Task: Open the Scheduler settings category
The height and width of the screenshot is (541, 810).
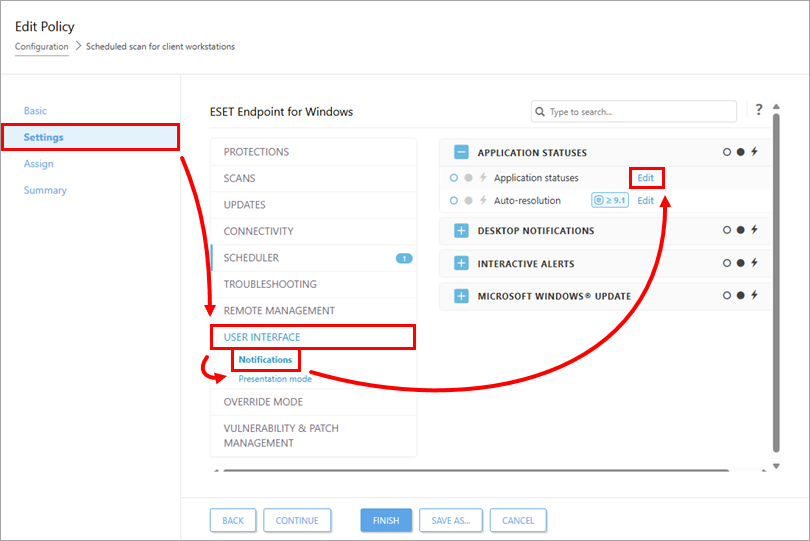Action: click(252, 258)
